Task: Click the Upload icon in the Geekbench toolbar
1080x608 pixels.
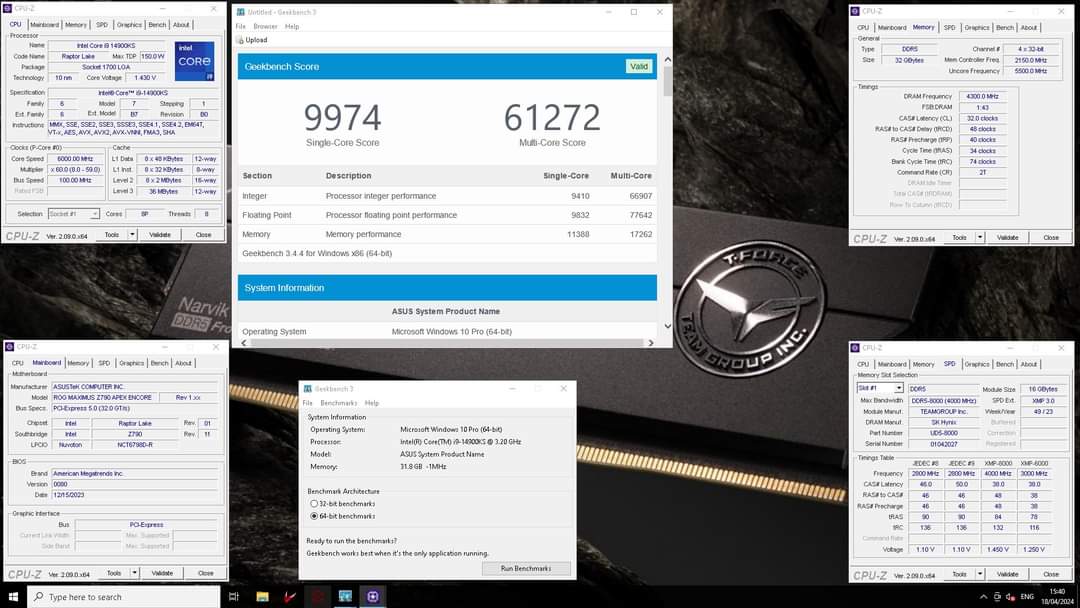Action: pos(240,40)
